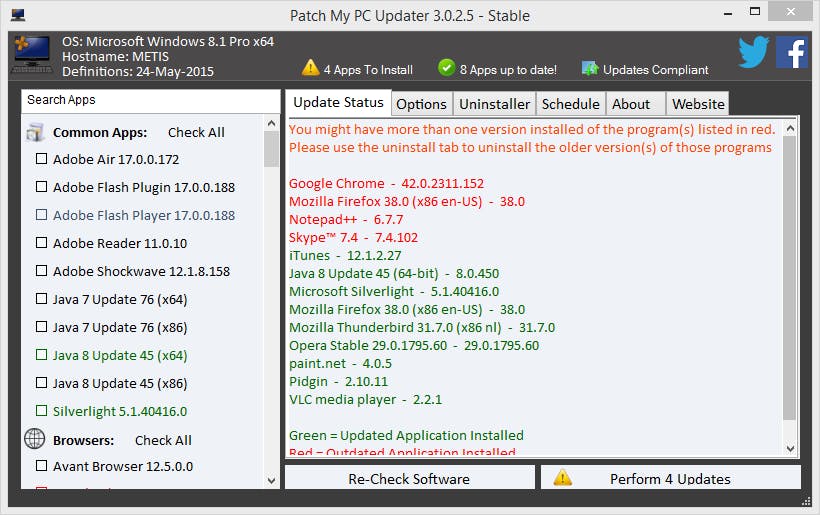Minimize the Patch My PC window
The width and height of the screenshot is (820, 515).
[x=727, y=13]
